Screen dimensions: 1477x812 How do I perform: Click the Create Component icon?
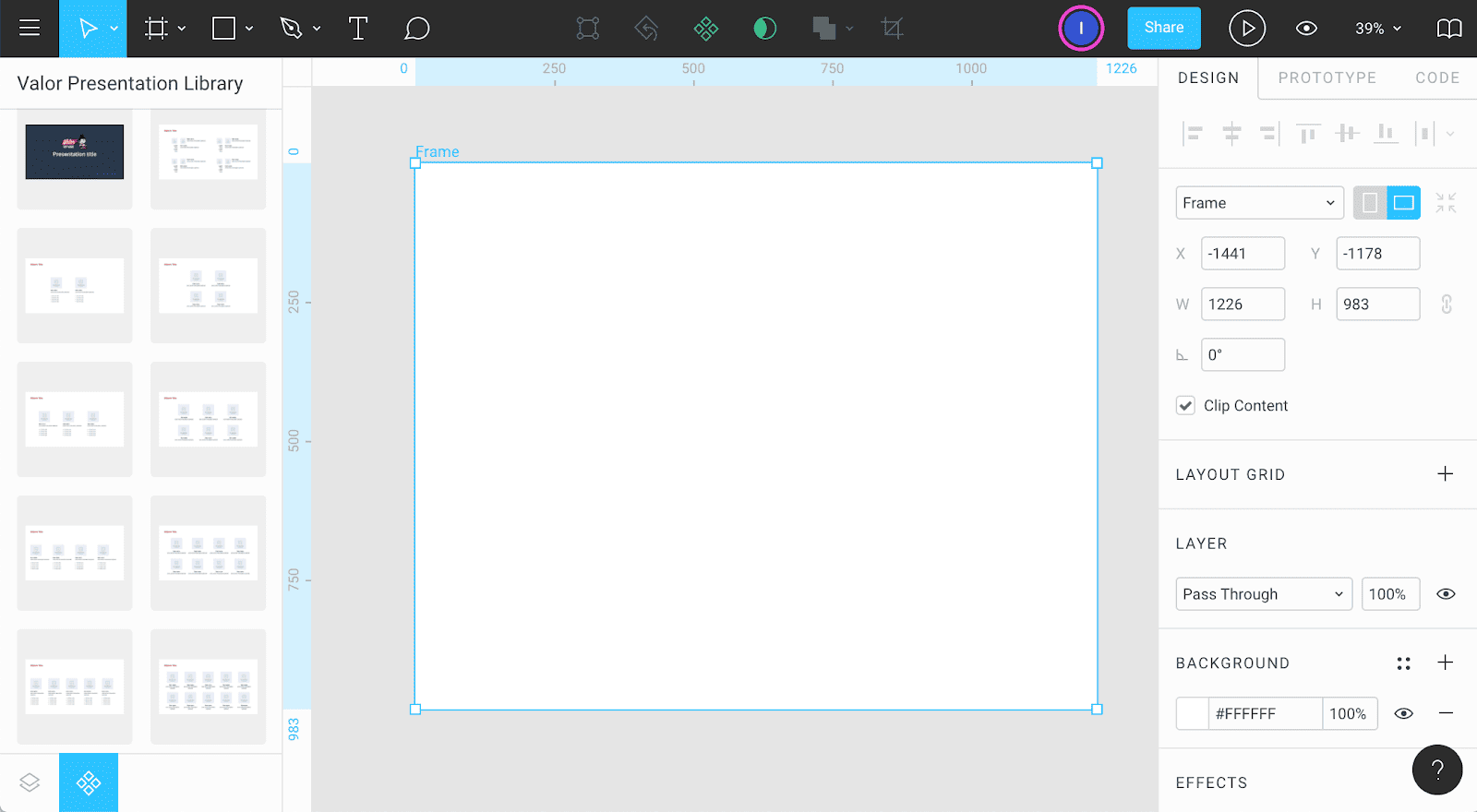pyautogui.click(x=706, y=29)
